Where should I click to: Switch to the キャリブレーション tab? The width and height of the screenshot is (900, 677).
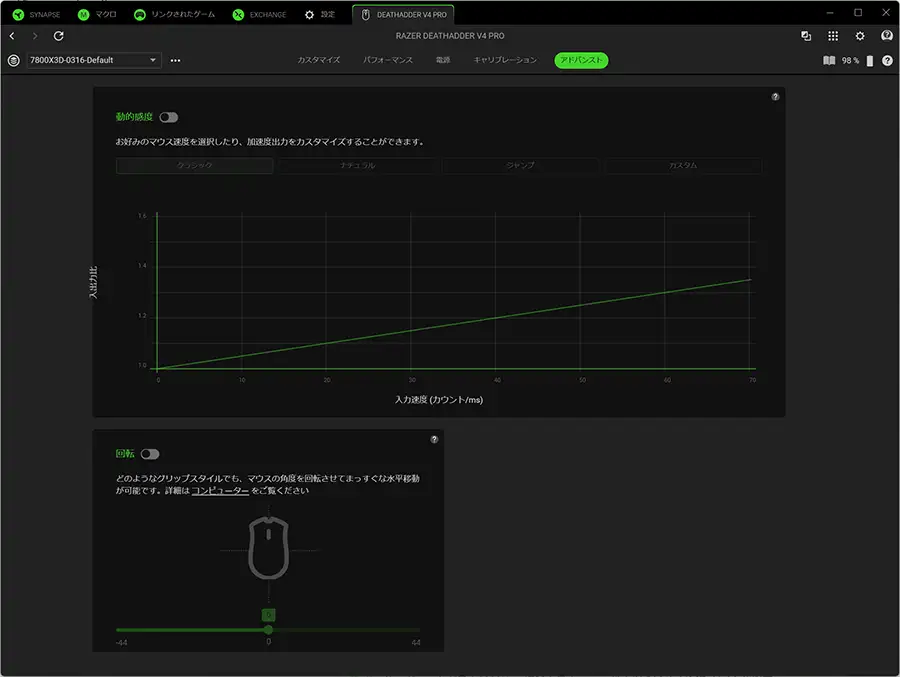click(x=505, y=60)
